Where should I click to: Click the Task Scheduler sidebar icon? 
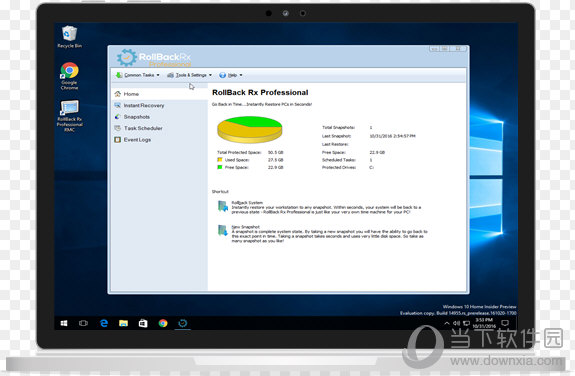pos(118,128)
